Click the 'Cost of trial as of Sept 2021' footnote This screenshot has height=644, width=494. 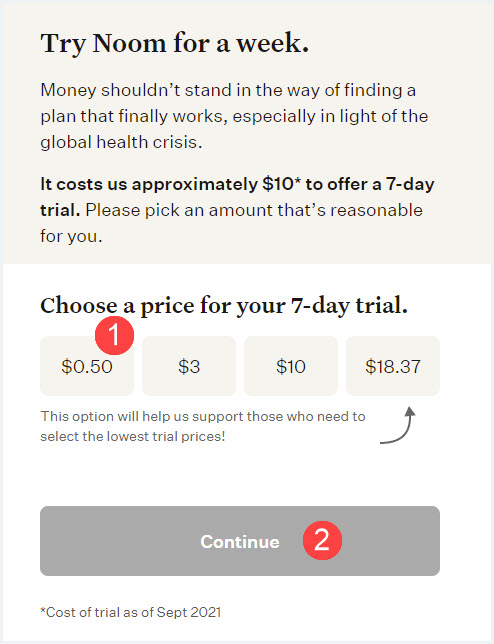(131, 612)
